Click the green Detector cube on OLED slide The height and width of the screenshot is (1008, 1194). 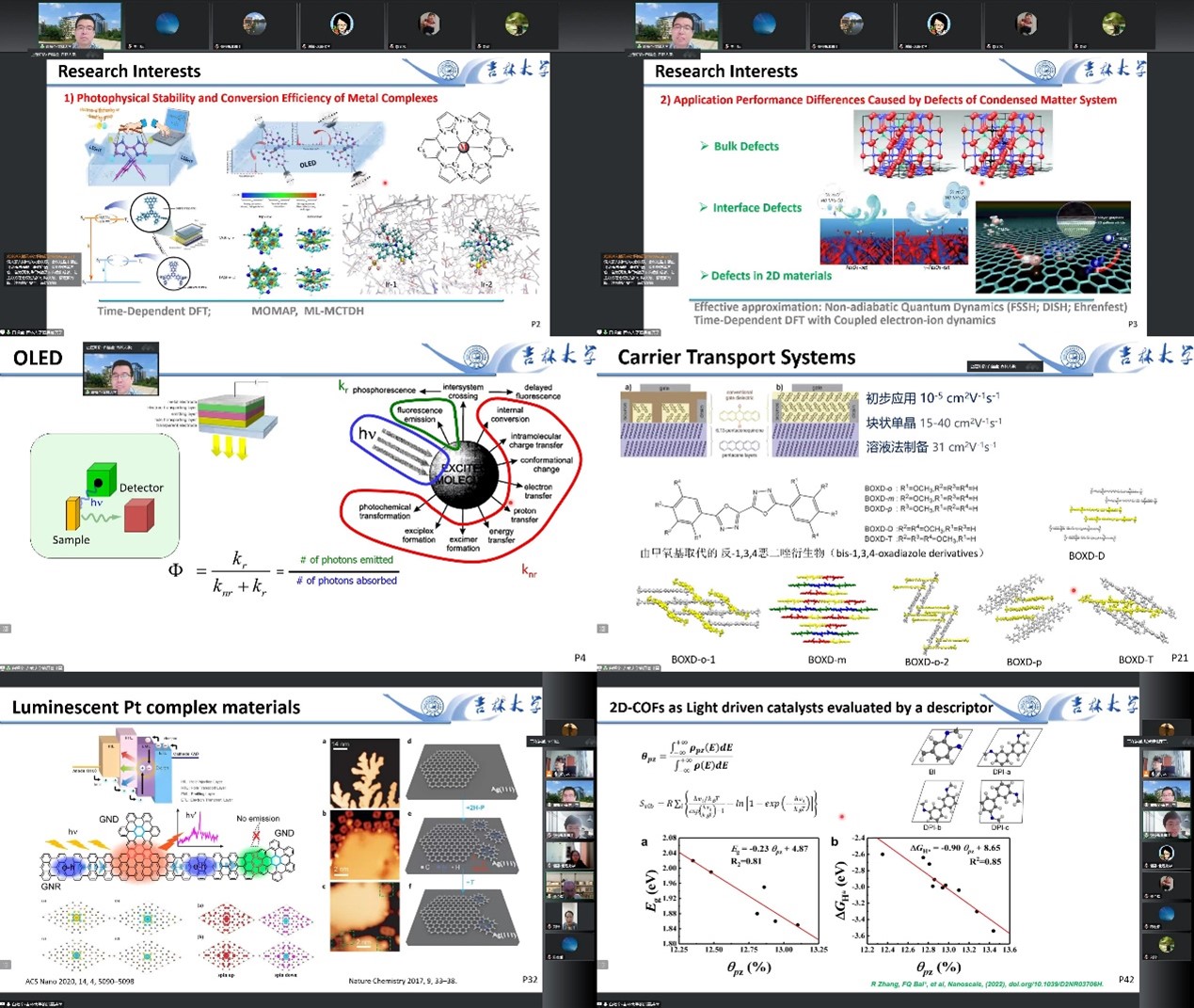(x=101, y=481)
